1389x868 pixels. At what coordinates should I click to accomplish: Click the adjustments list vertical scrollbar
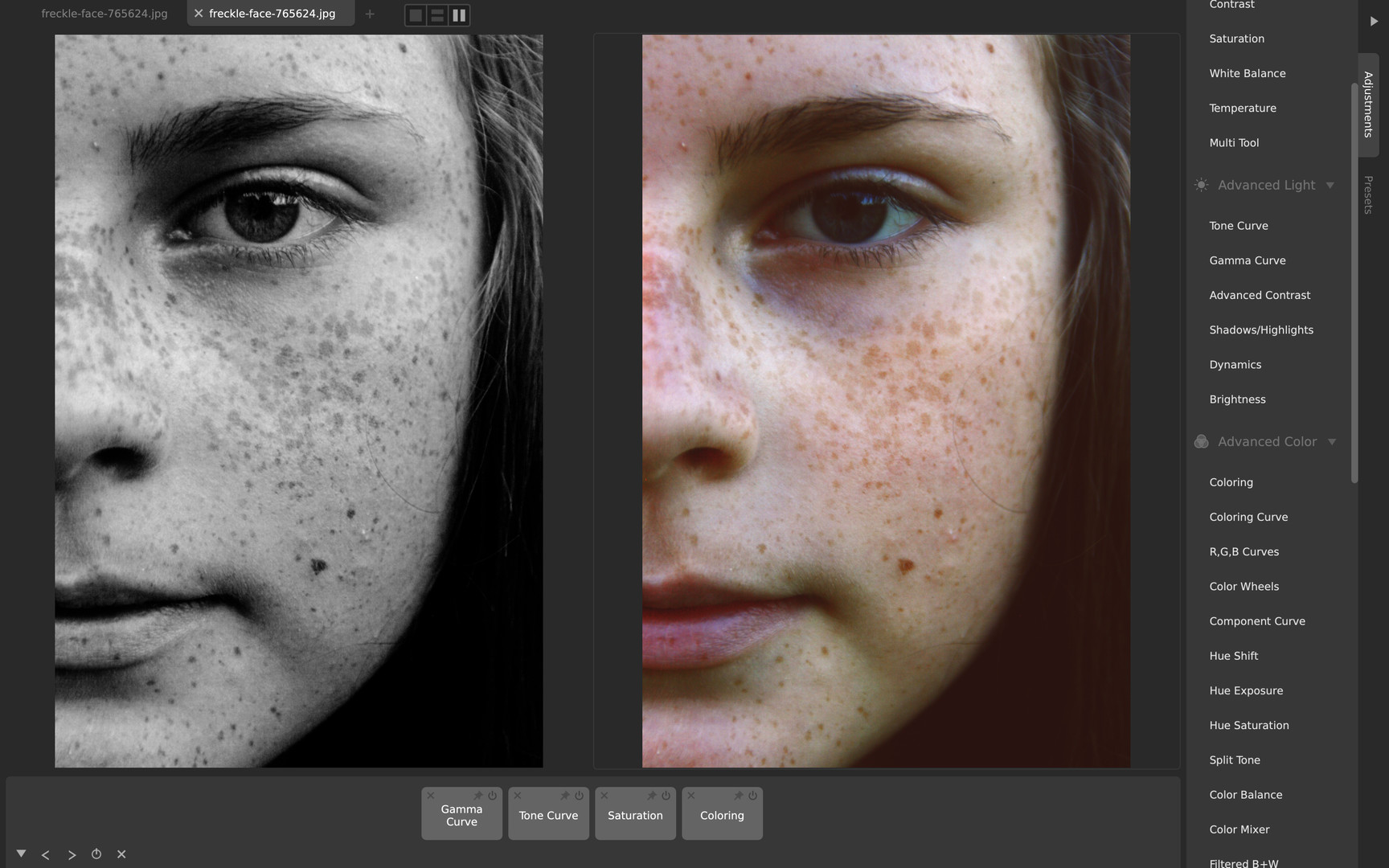1354,281
